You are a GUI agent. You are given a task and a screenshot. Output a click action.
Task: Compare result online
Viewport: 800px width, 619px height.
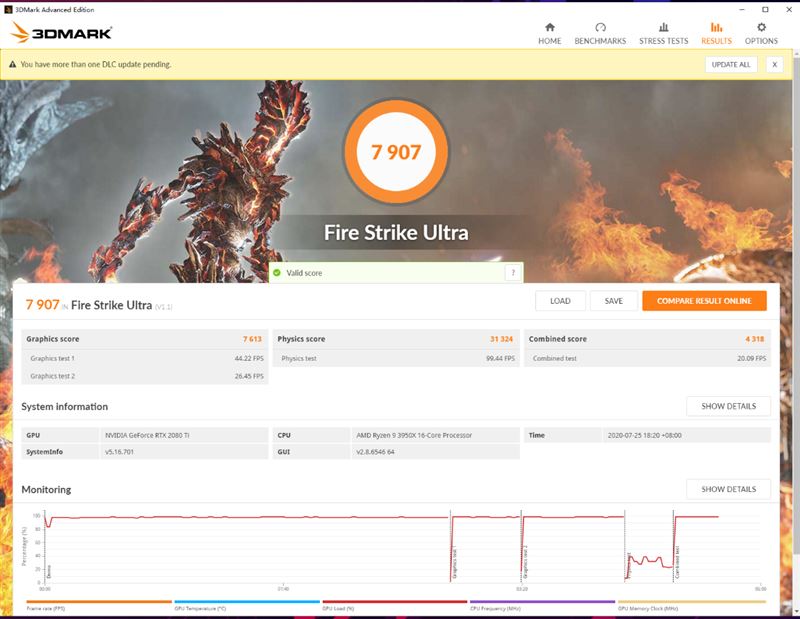tap(704, 301)
